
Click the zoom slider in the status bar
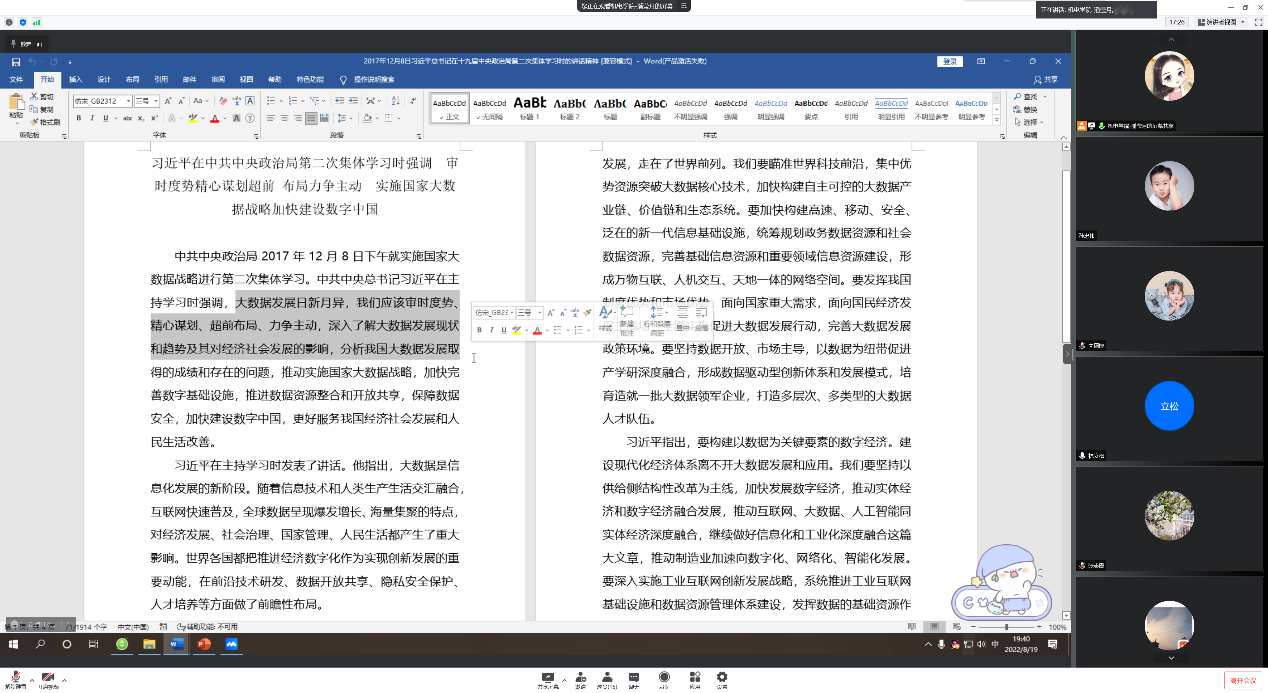click(x=1006, y=627)
